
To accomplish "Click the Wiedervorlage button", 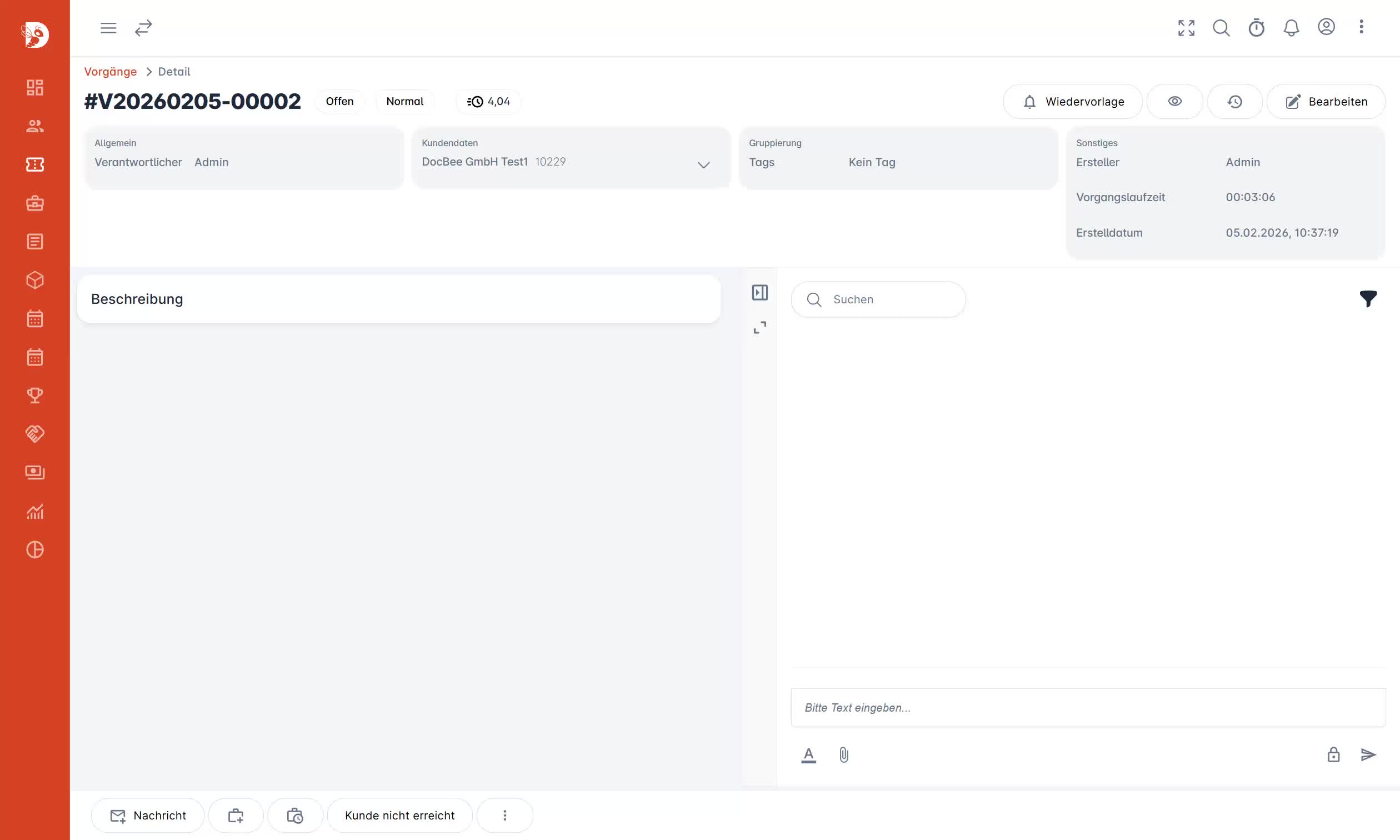I will 1072,101.
